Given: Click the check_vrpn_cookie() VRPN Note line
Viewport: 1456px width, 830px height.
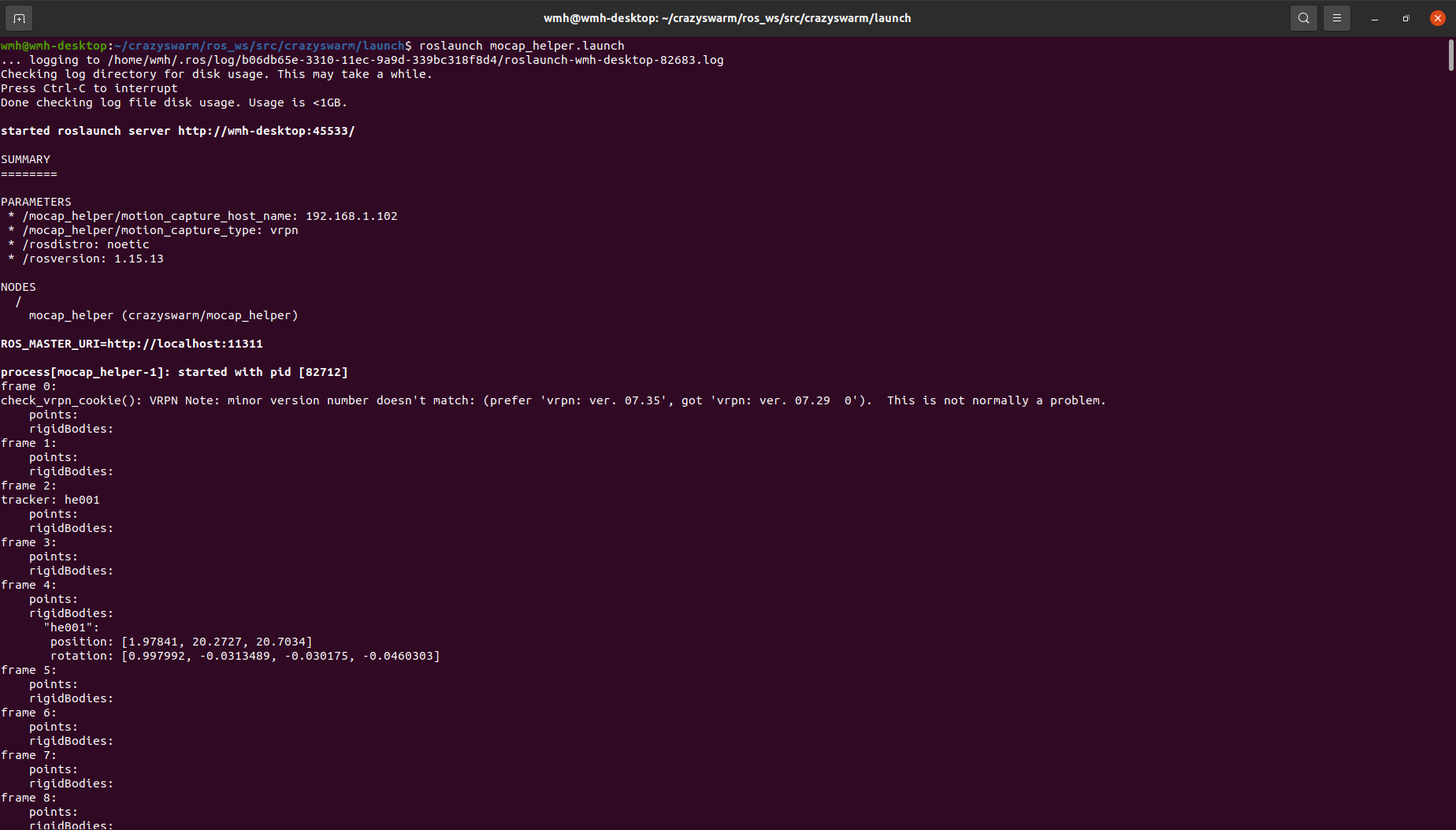Looking at the screenshot, I should tap(553, 400).
